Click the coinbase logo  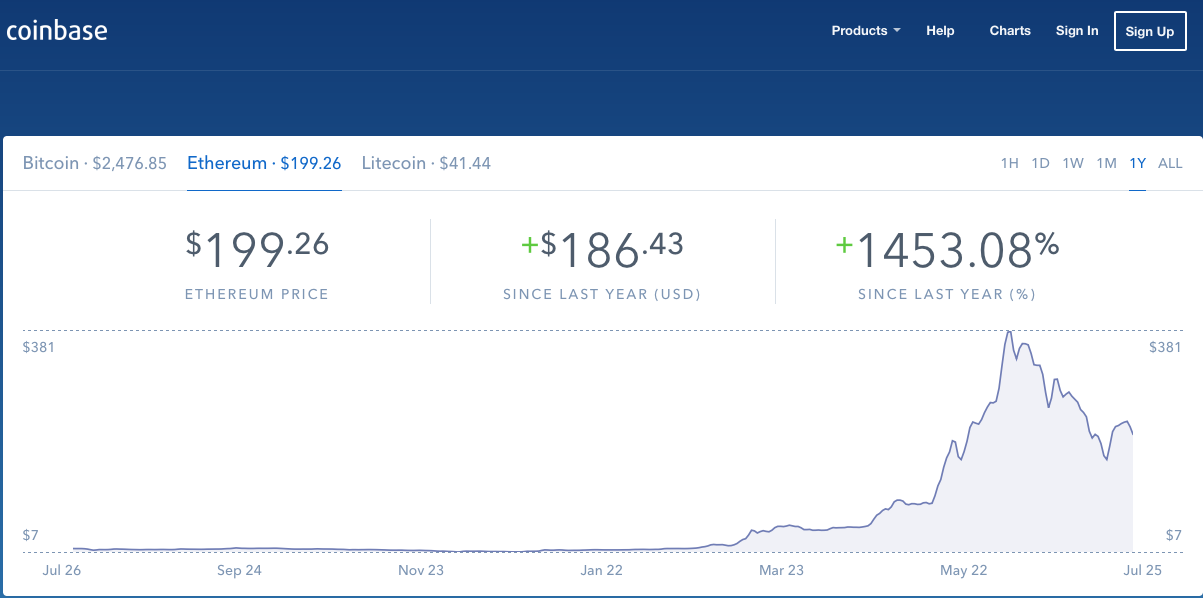[x=56, y=31]
